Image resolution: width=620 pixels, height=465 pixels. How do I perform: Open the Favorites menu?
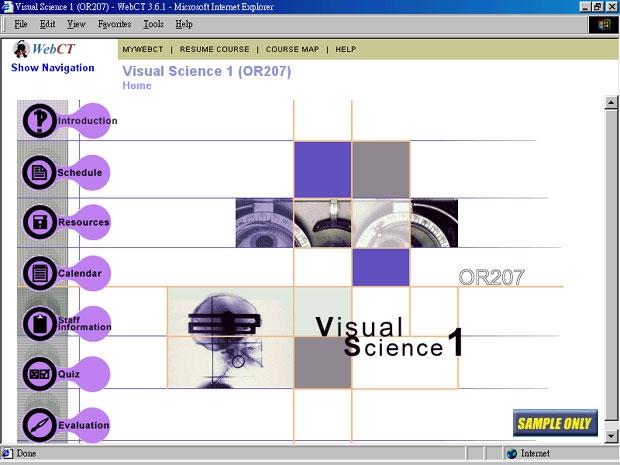click(114, 24)
